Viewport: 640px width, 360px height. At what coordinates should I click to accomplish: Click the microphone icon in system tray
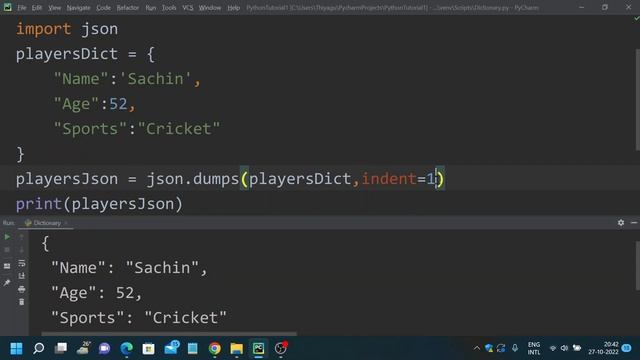click(515, 348)
